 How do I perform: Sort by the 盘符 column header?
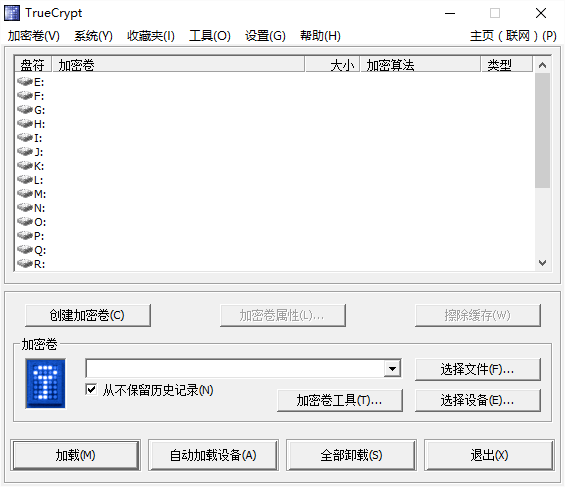click(x=33, y=65)
